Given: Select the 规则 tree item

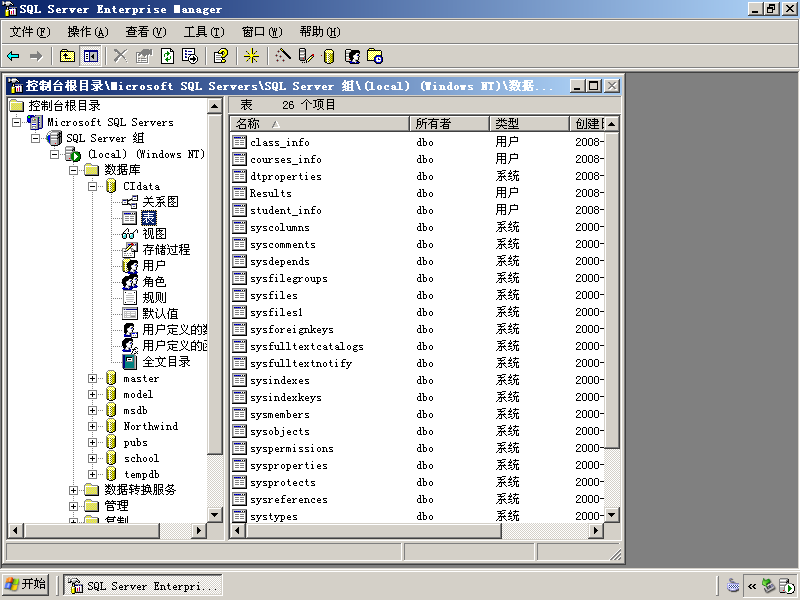Looking at the screenshot, I should coord(154,298).
